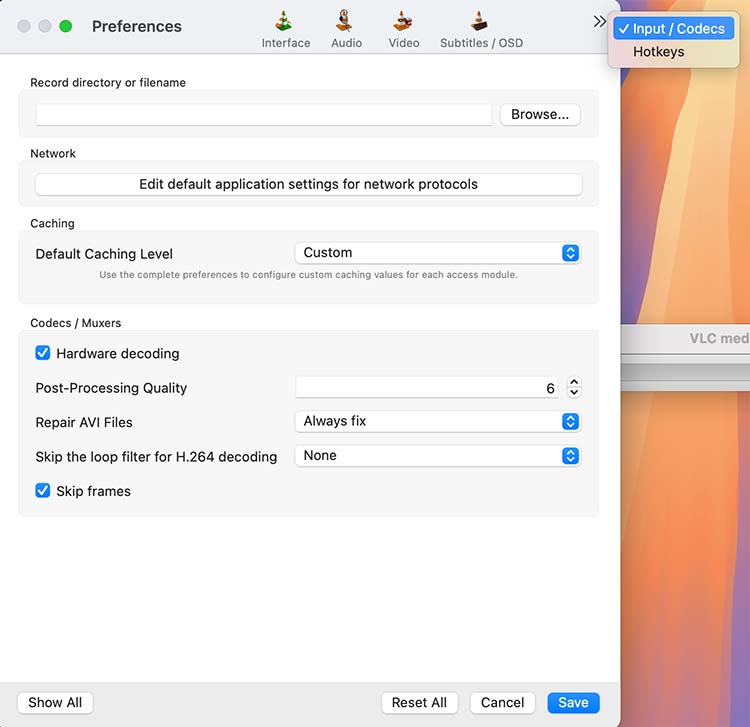Open the Subtitles / OSD cone icon
This screenshot has height=727, width=750.
pos(481,22)
